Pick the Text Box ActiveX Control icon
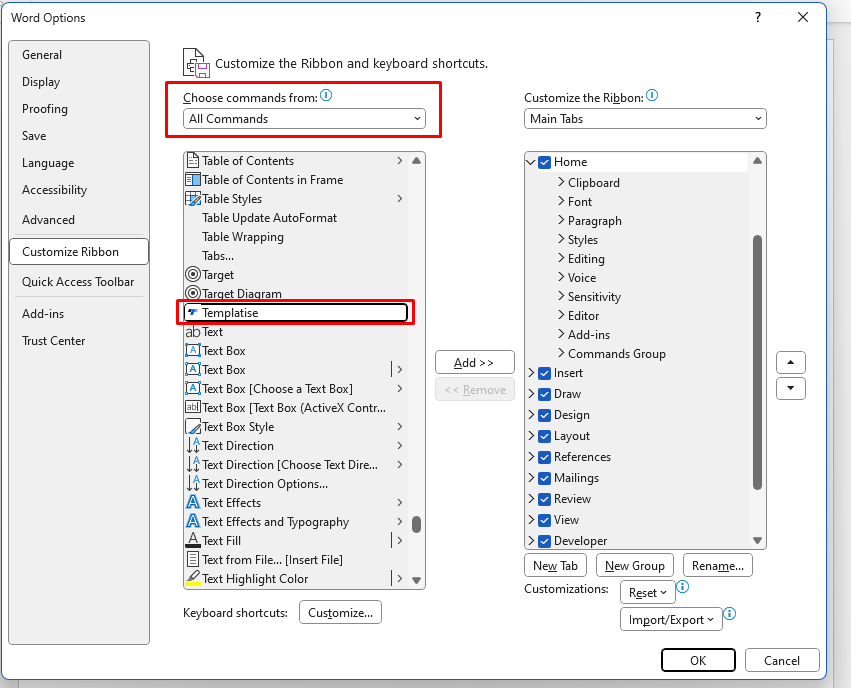 (193, 407)
